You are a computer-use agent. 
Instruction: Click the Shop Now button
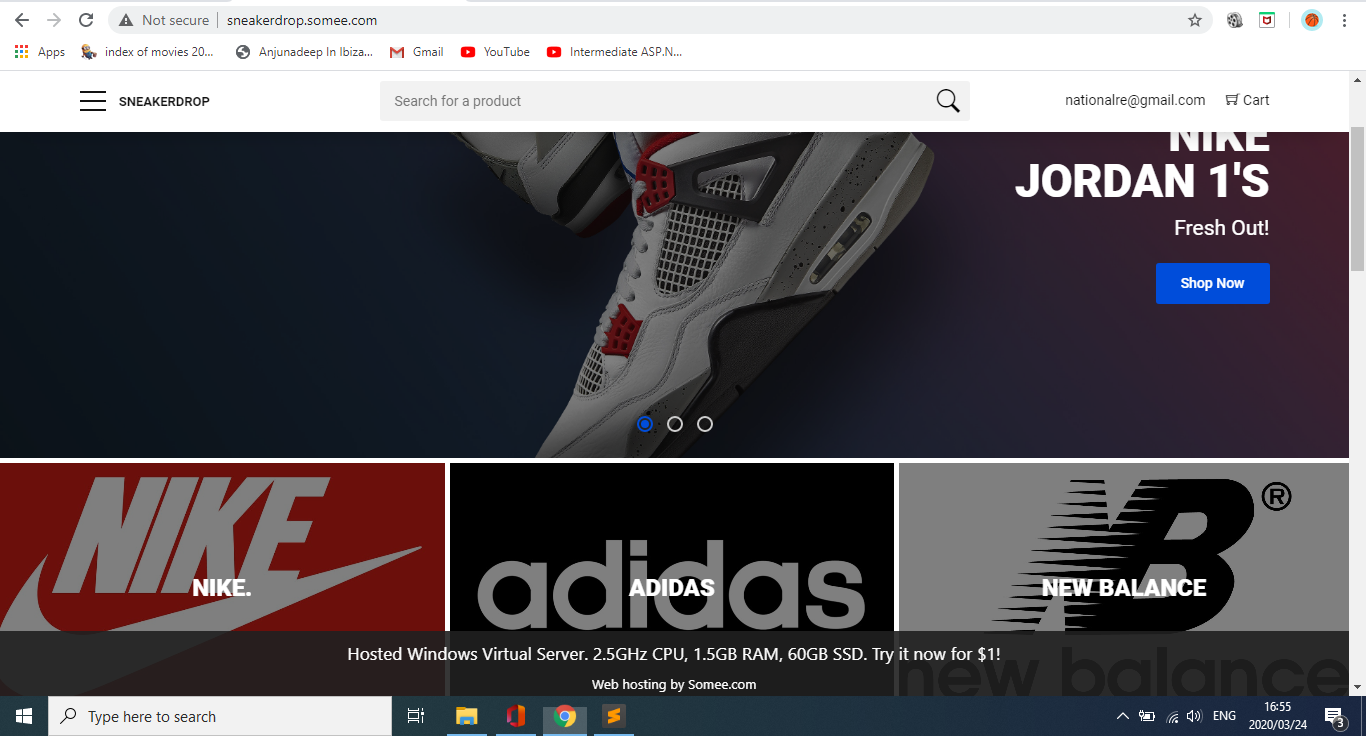1212,283
